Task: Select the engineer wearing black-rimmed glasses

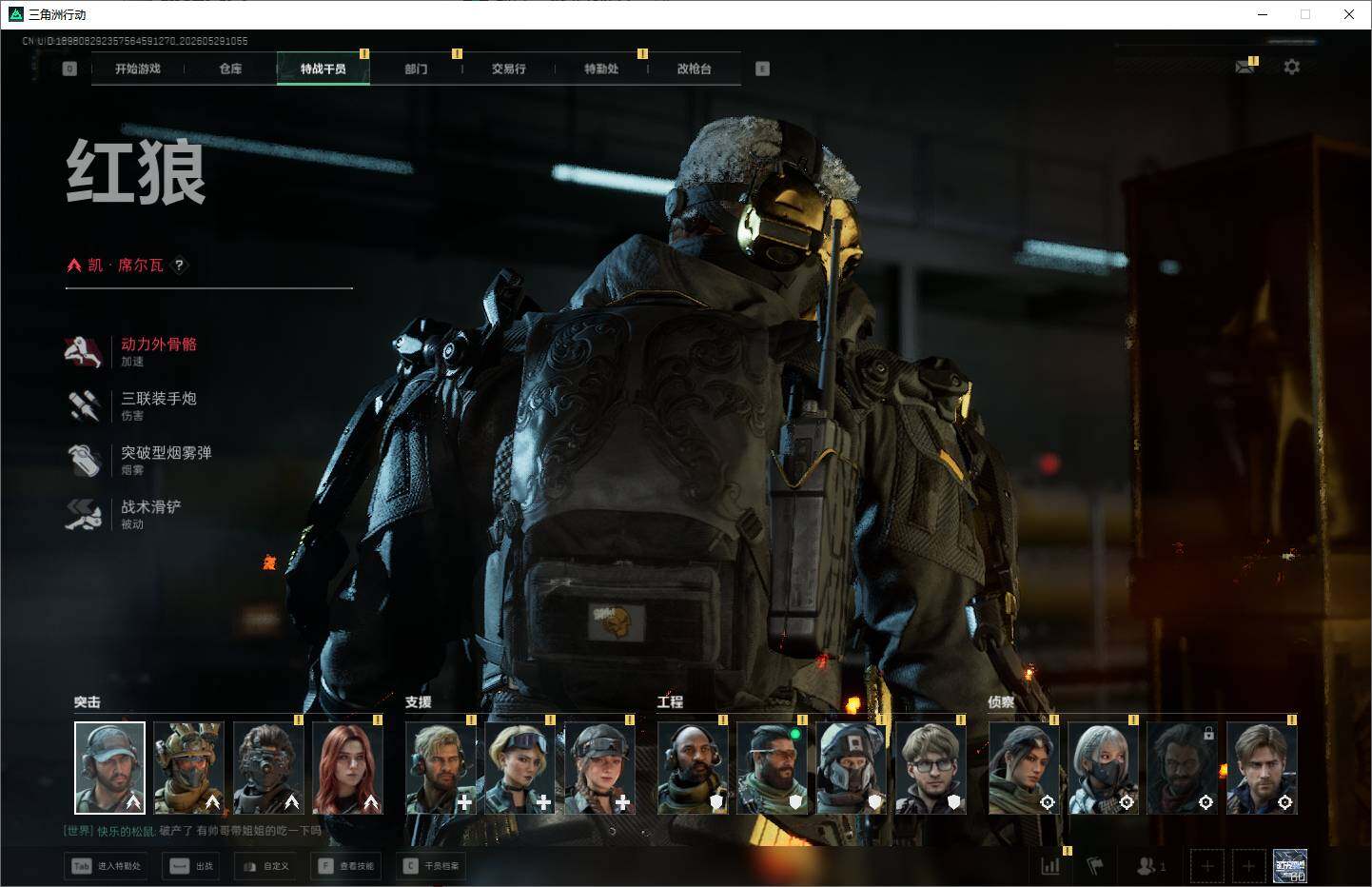Action: click(x=931, y=768)
